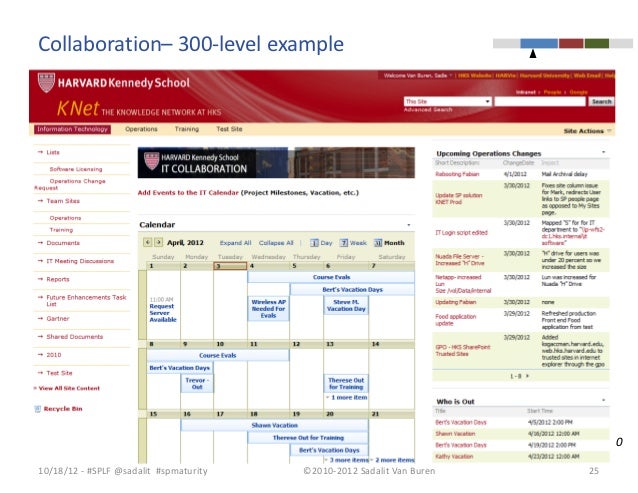Select the Information Technology tab
This screenshot has height=493, width=638.
click(72, 129)
